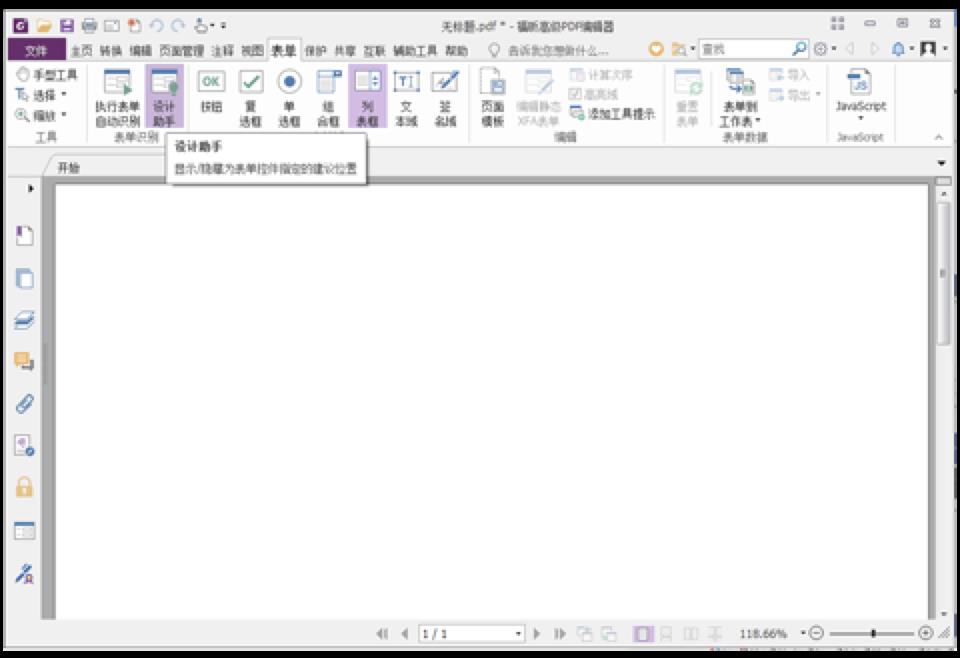Open Form to Sheet (表单到工作表) dropdown
Screen dimensions: 960x658
[740, 98]
